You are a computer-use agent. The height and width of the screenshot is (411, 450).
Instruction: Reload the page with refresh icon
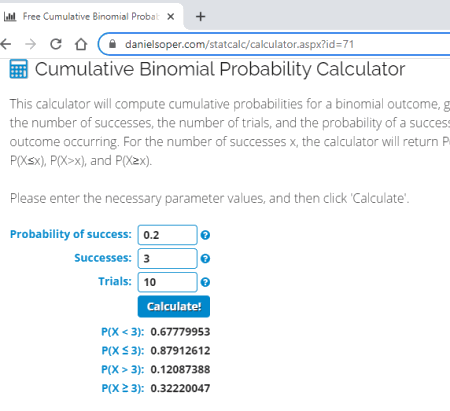coord(56,44)
